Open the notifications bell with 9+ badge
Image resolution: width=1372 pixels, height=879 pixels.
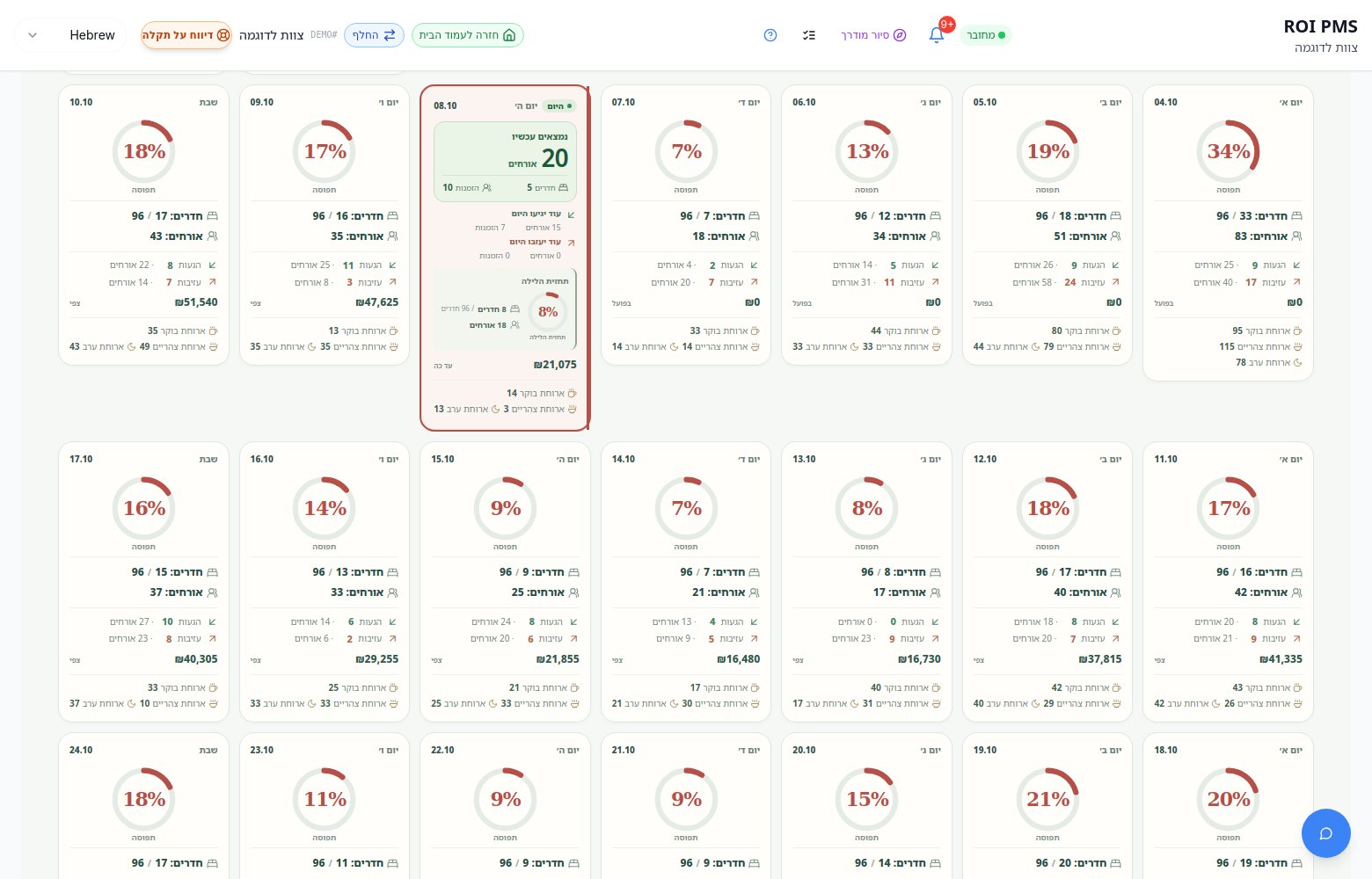coord(937,35)
